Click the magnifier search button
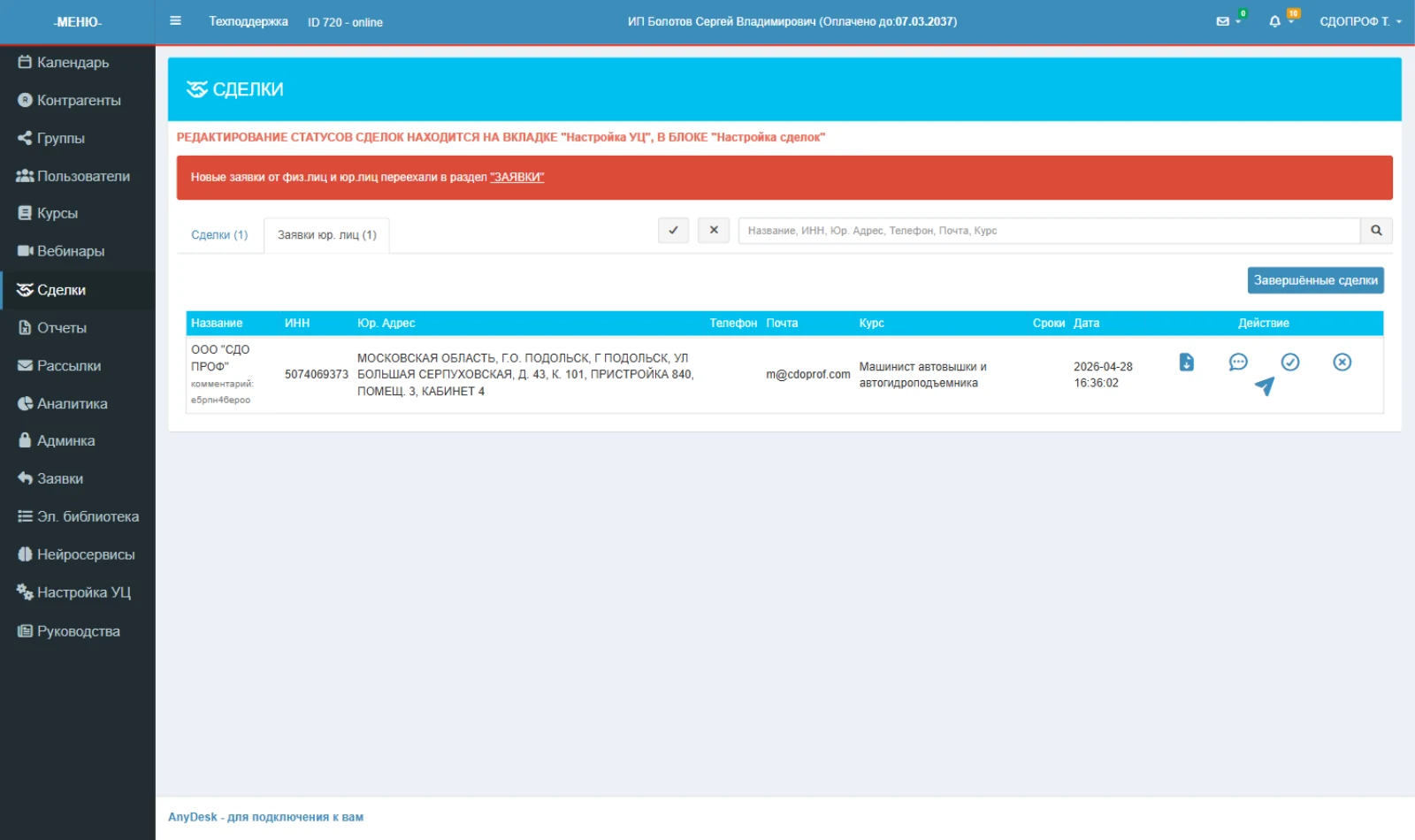 tap(1376, 231)
